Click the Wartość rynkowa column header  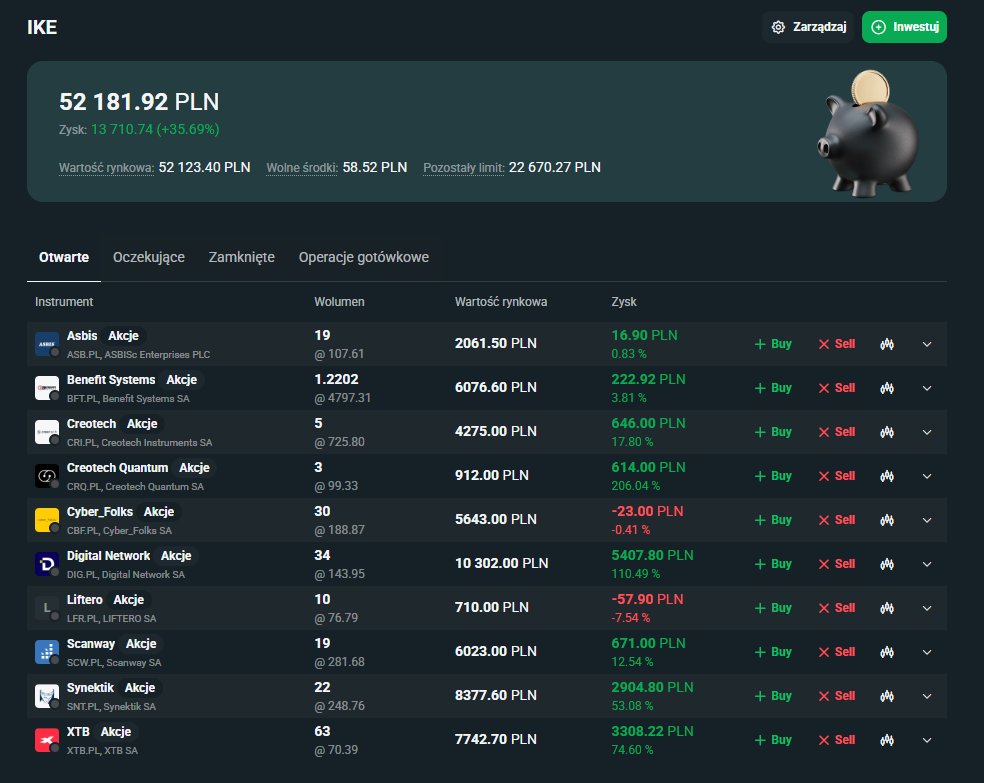[501, 302]
